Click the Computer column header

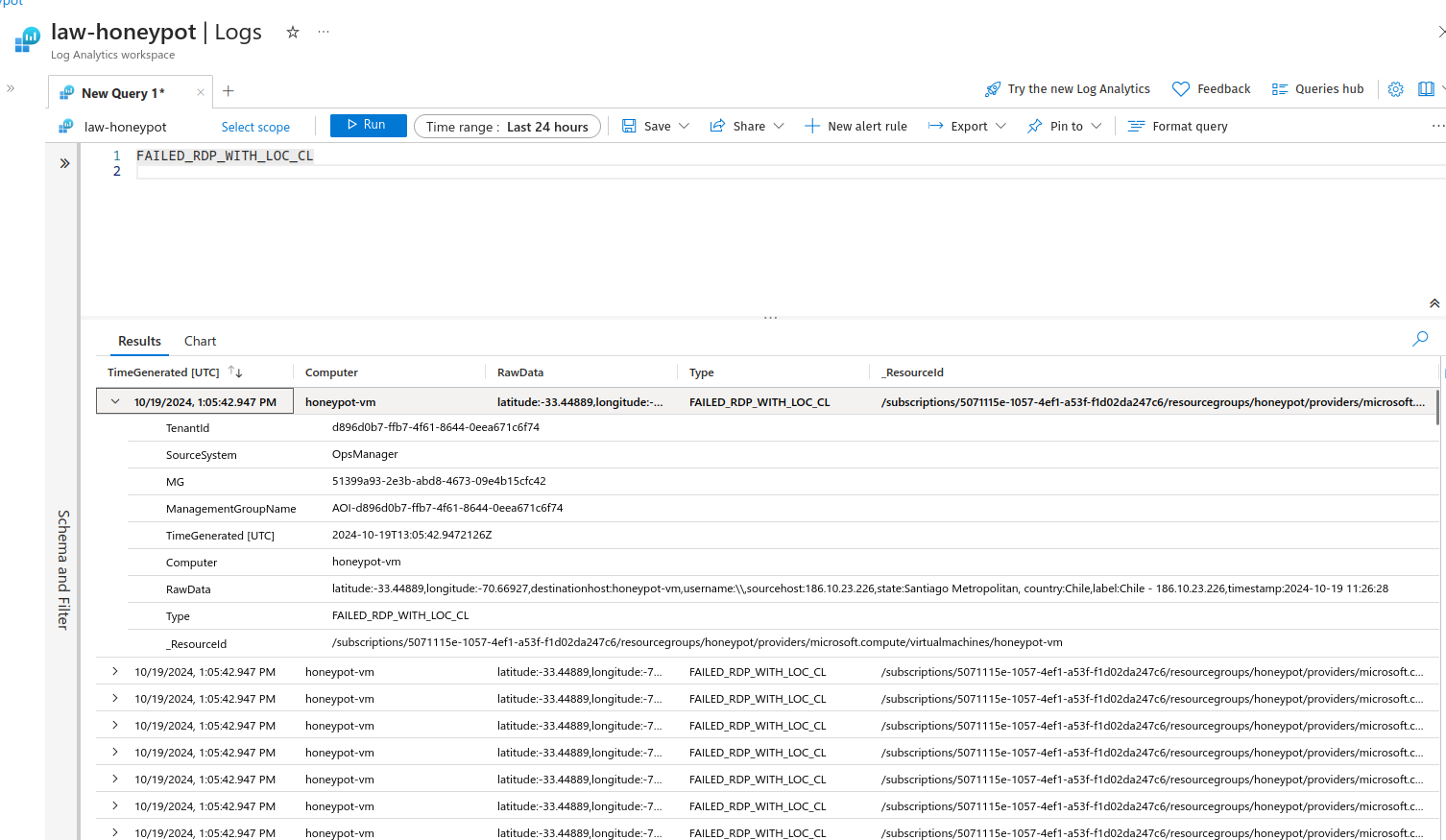click(331, 372)
